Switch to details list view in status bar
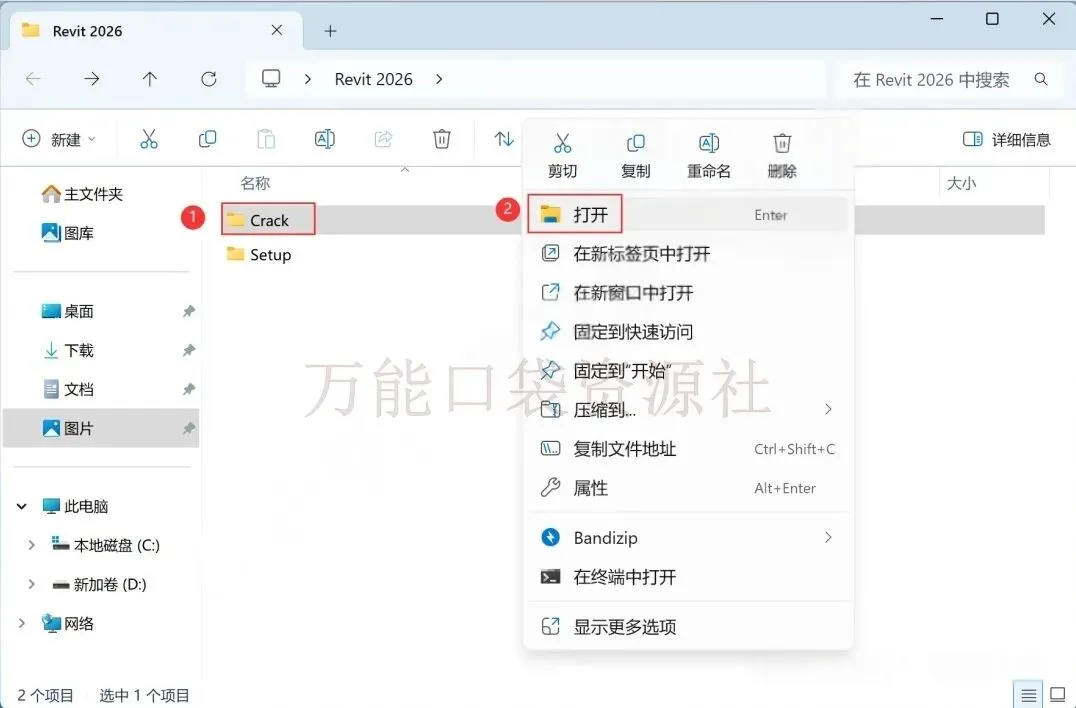Screen dimensions: 1076x708 (x=1028, y=696)
